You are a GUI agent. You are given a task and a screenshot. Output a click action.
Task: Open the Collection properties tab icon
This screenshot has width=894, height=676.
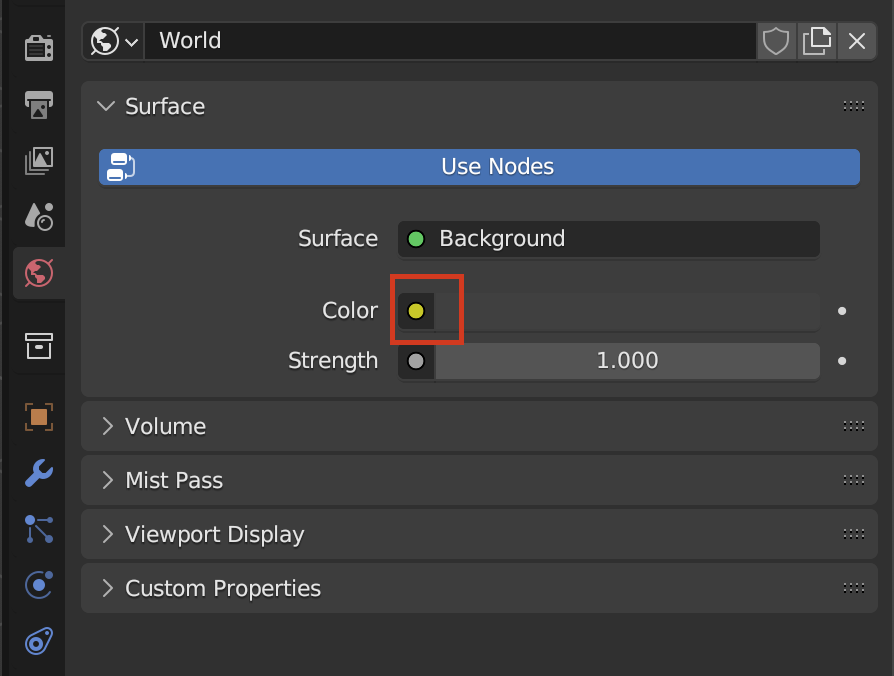[38, 346]
